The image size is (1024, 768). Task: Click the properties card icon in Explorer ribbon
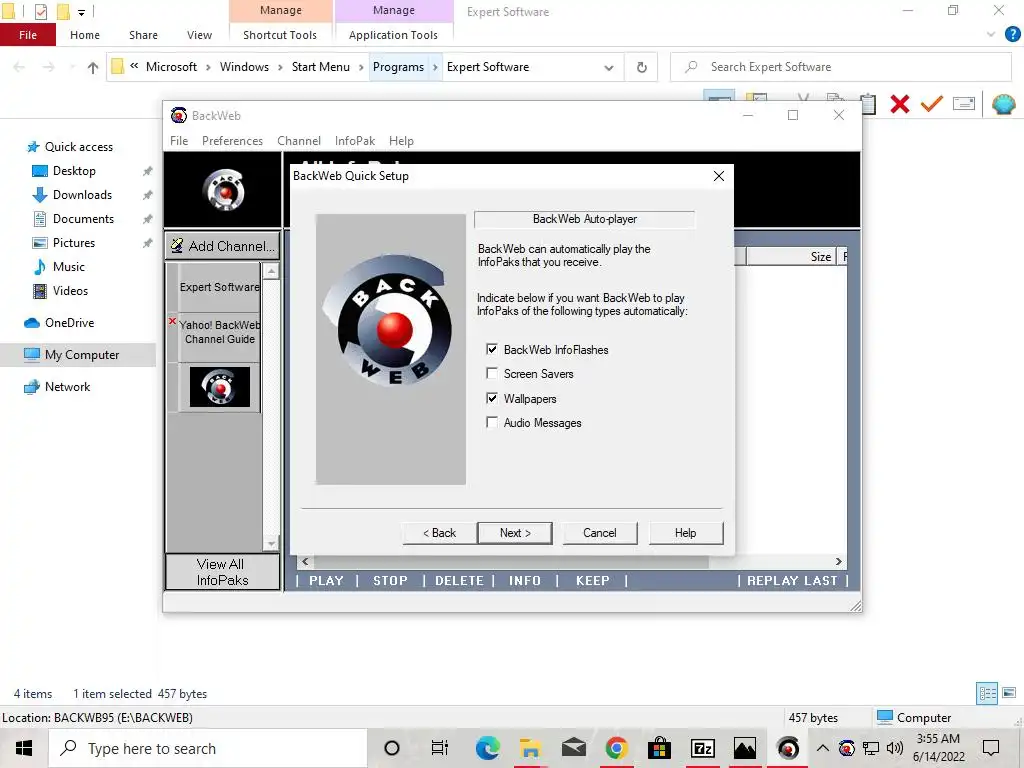click(x=963, y=103)
